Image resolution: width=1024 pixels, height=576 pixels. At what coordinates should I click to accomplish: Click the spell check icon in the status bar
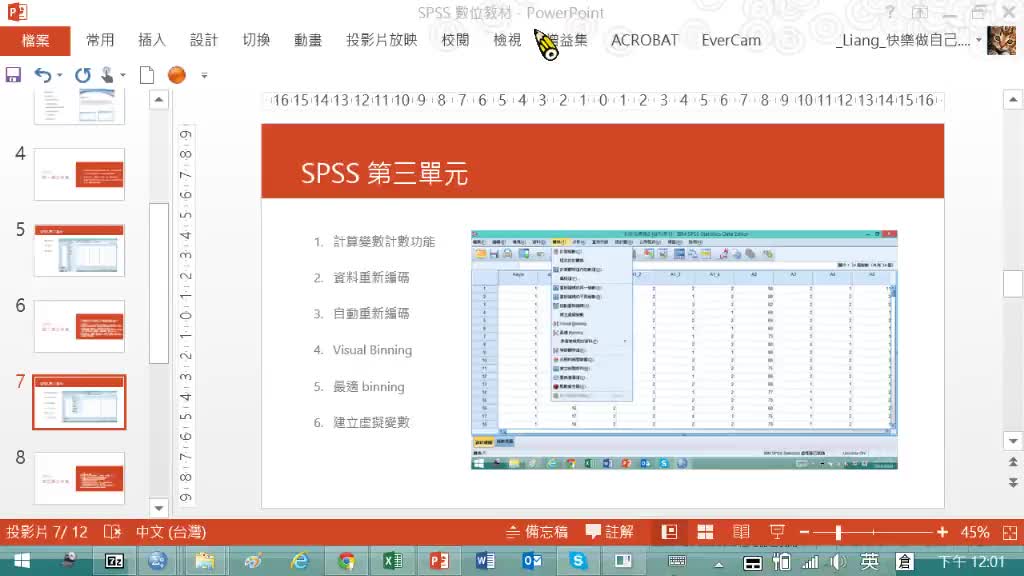pos(112,532)
